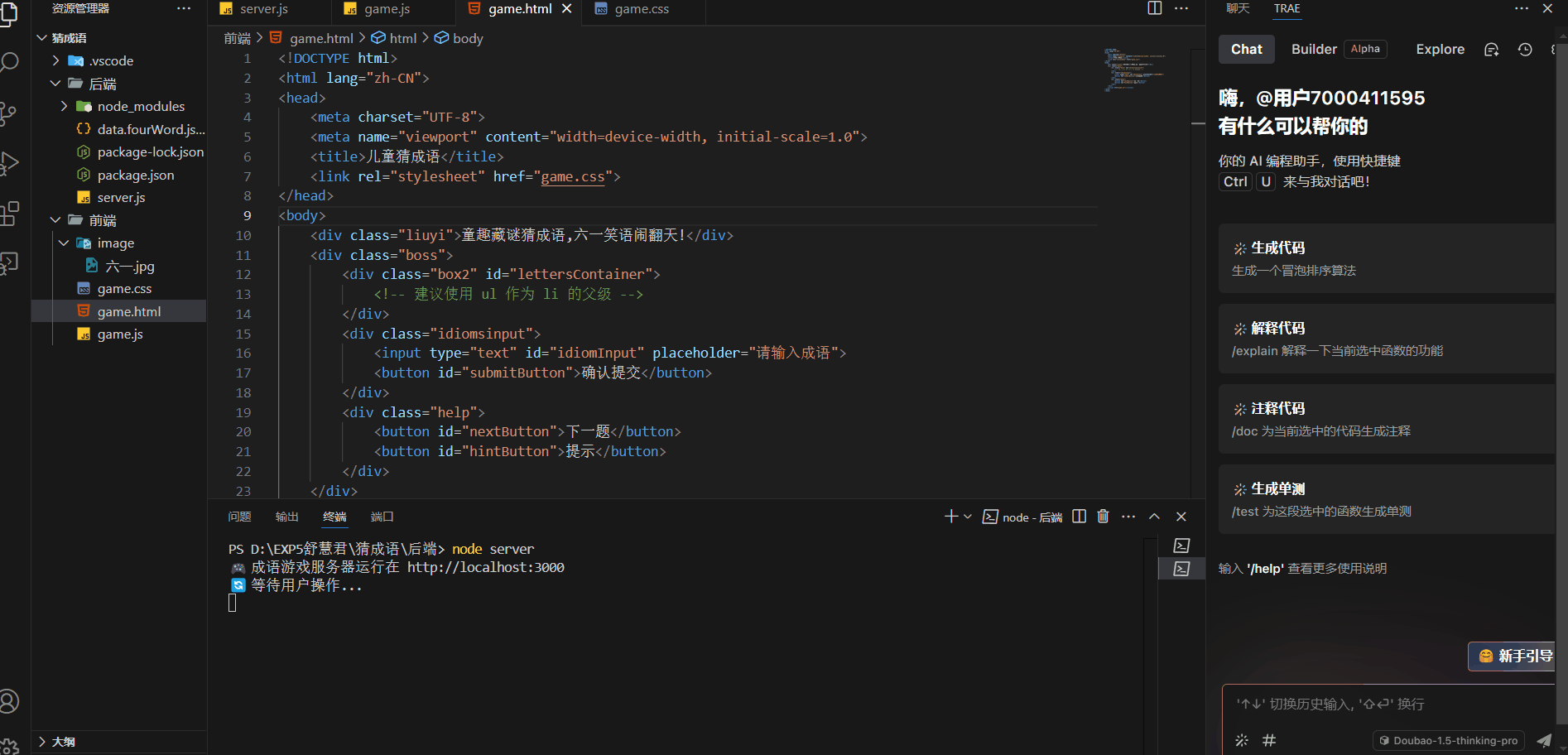Send the chat message
The width and height of the screenshot is (1568, 755).
1544,741
